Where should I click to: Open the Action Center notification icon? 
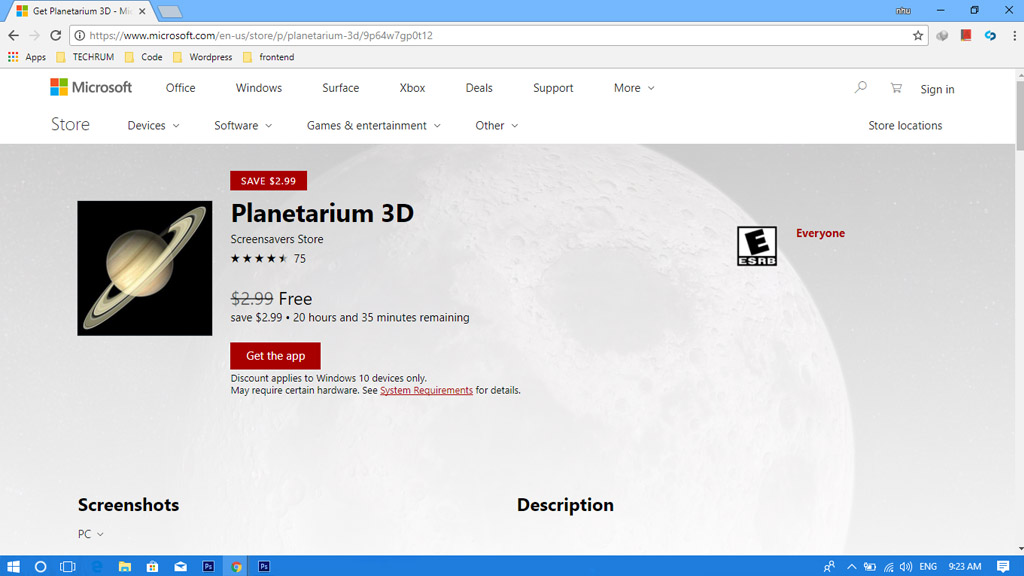pos(1003,566)
